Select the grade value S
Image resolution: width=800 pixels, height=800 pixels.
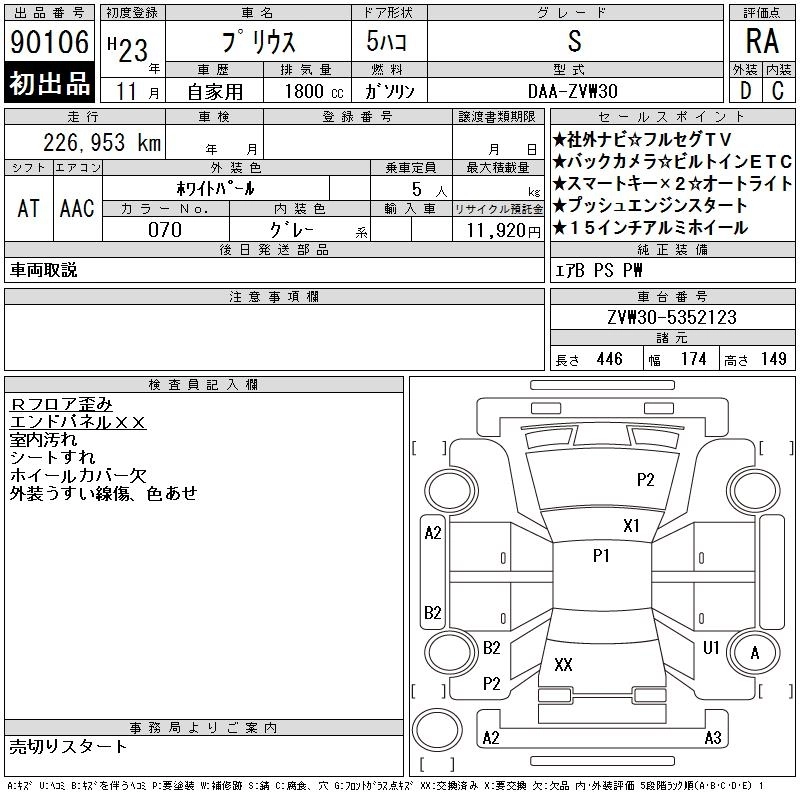(x=574, y=41)
